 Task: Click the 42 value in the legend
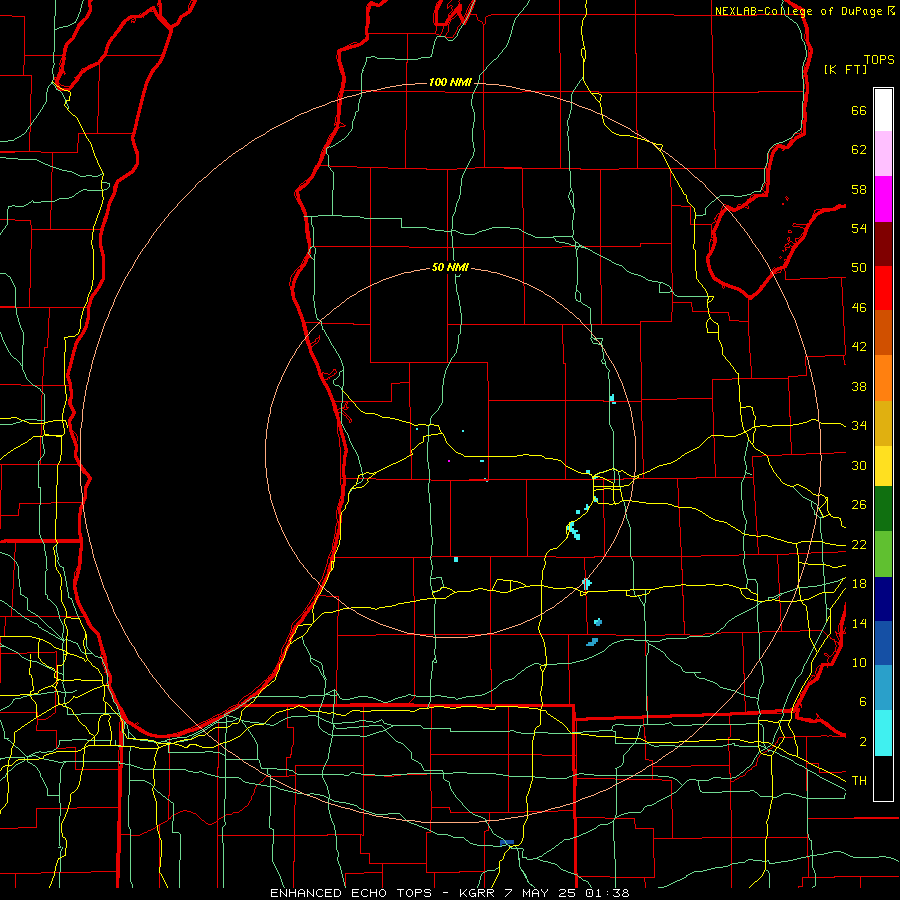point(859,347)
